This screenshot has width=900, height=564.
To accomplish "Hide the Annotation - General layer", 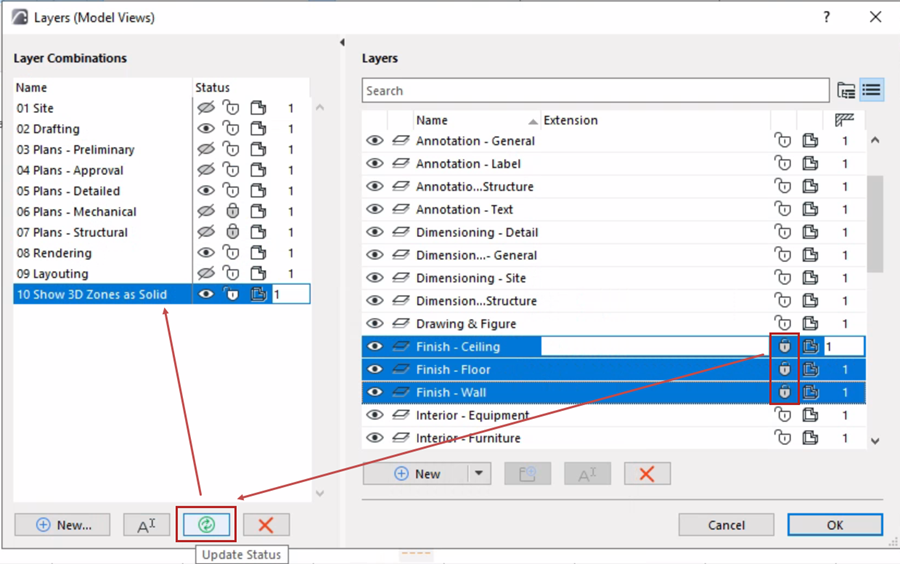I will [x=375, y=141].
